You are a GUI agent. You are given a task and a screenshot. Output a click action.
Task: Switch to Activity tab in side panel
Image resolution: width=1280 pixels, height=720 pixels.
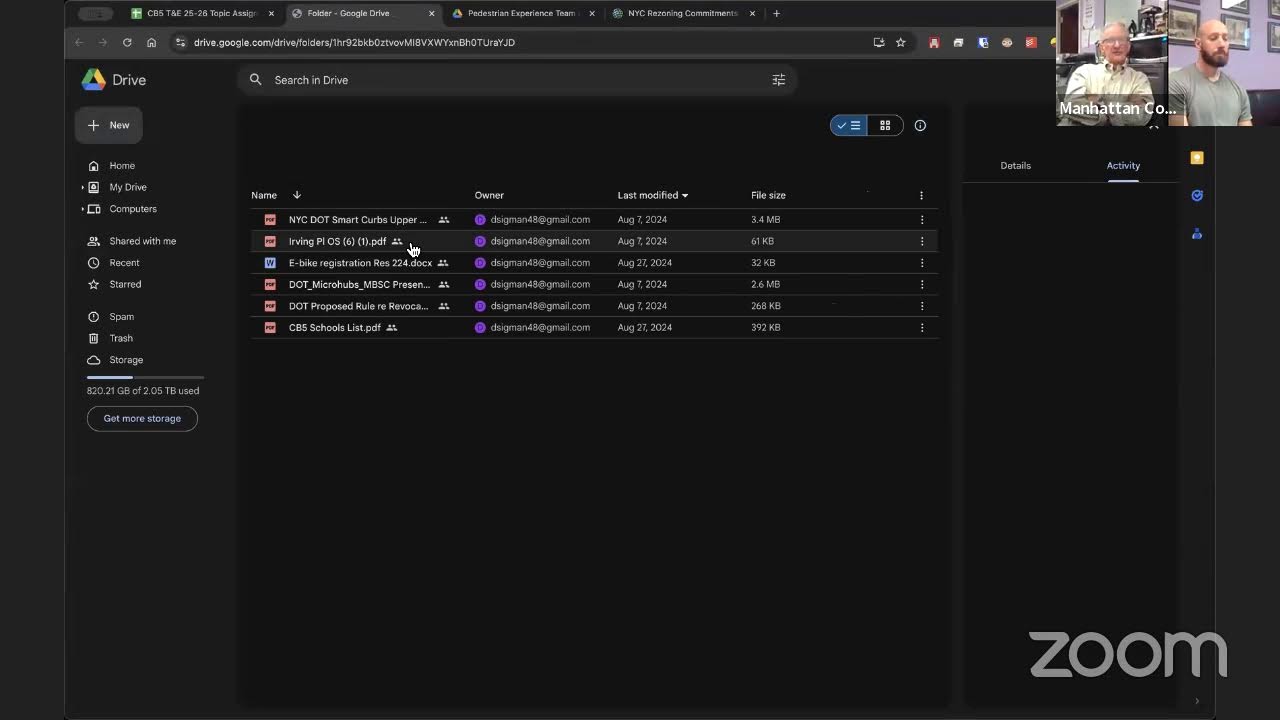coord(1123,166)
